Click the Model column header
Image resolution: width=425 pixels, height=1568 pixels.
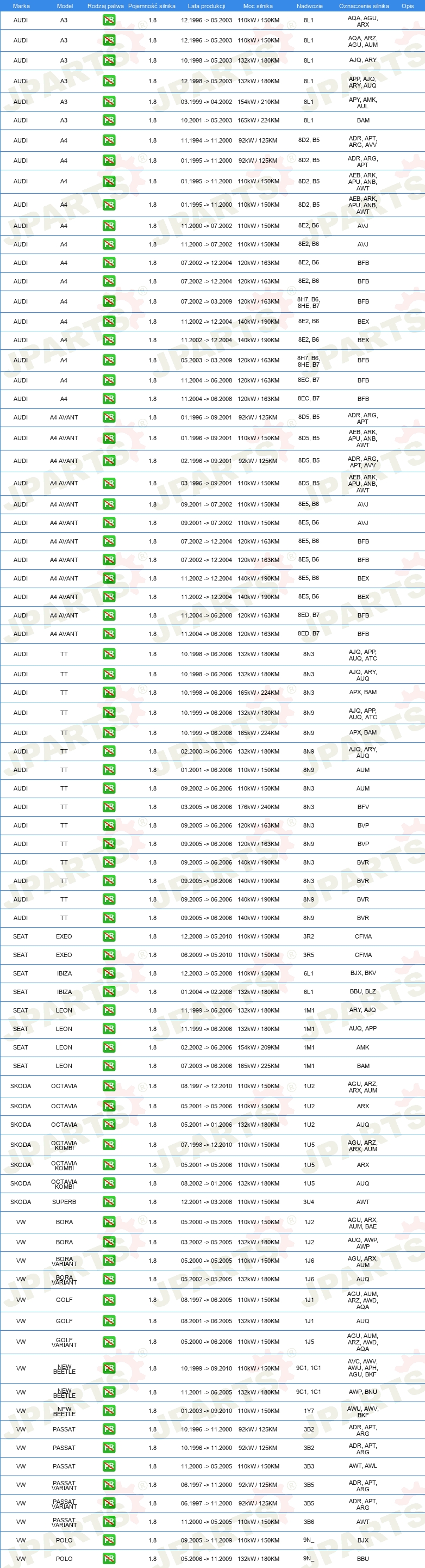pos(65,6)
